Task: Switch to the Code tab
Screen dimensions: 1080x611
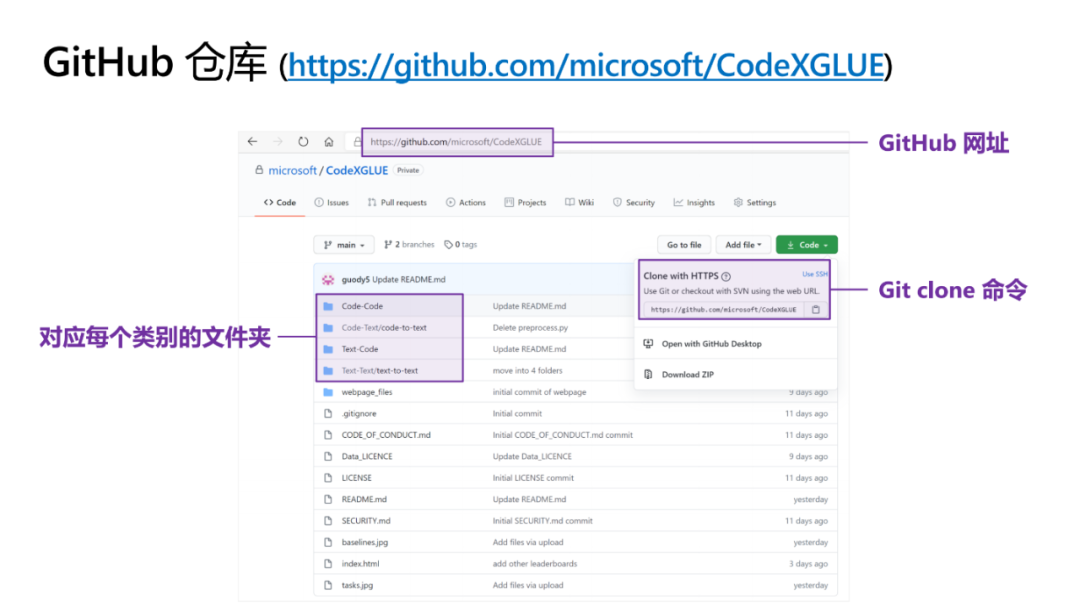Action: (280, 203)
